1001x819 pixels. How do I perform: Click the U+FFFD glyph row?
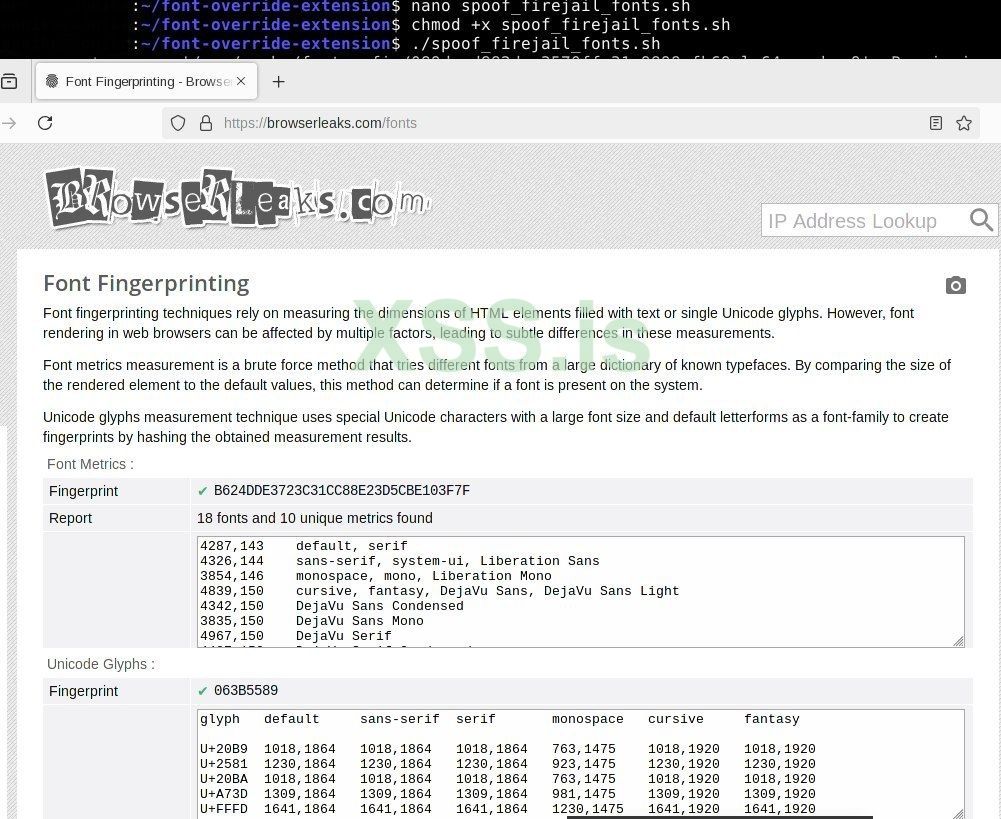click(x=508, y=809)
